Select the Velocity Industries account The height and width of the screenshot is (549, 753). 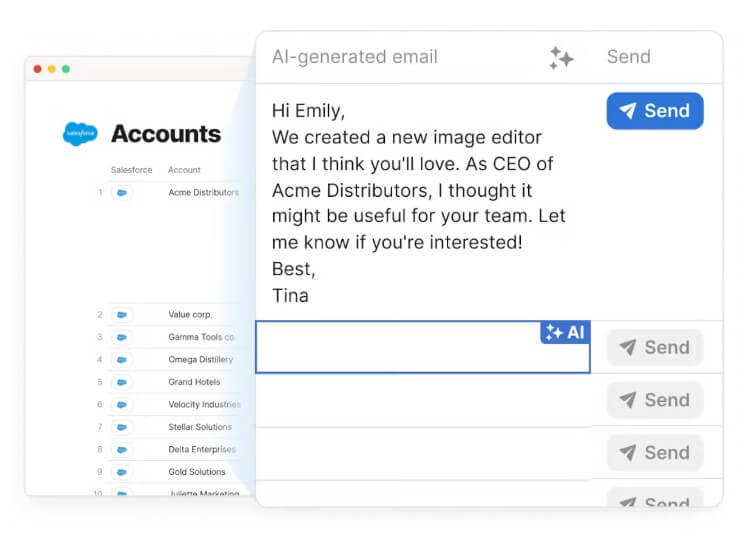[x=205, y=404]
